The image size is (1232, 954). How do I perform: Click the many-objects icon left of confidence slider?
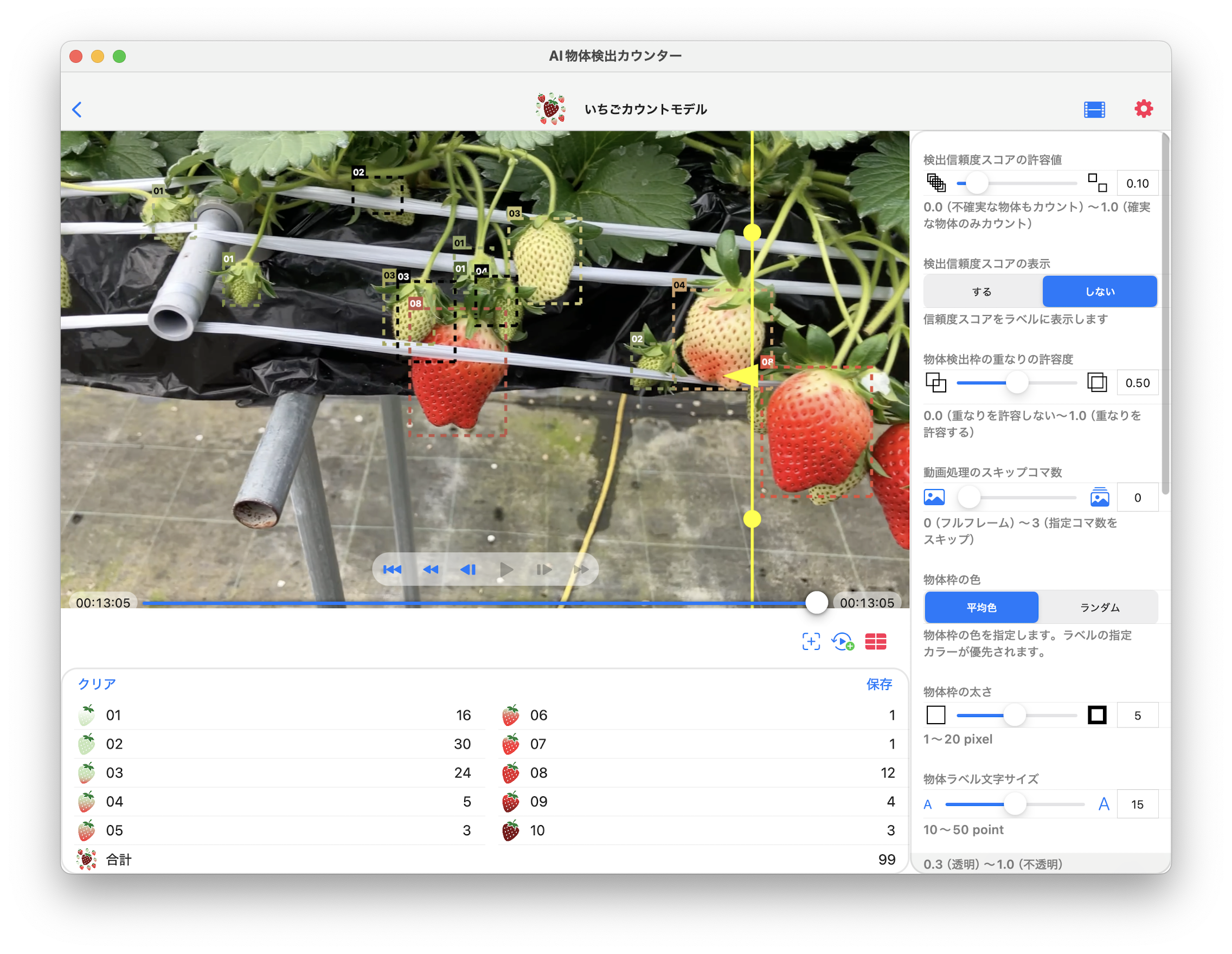click(936, 183)
